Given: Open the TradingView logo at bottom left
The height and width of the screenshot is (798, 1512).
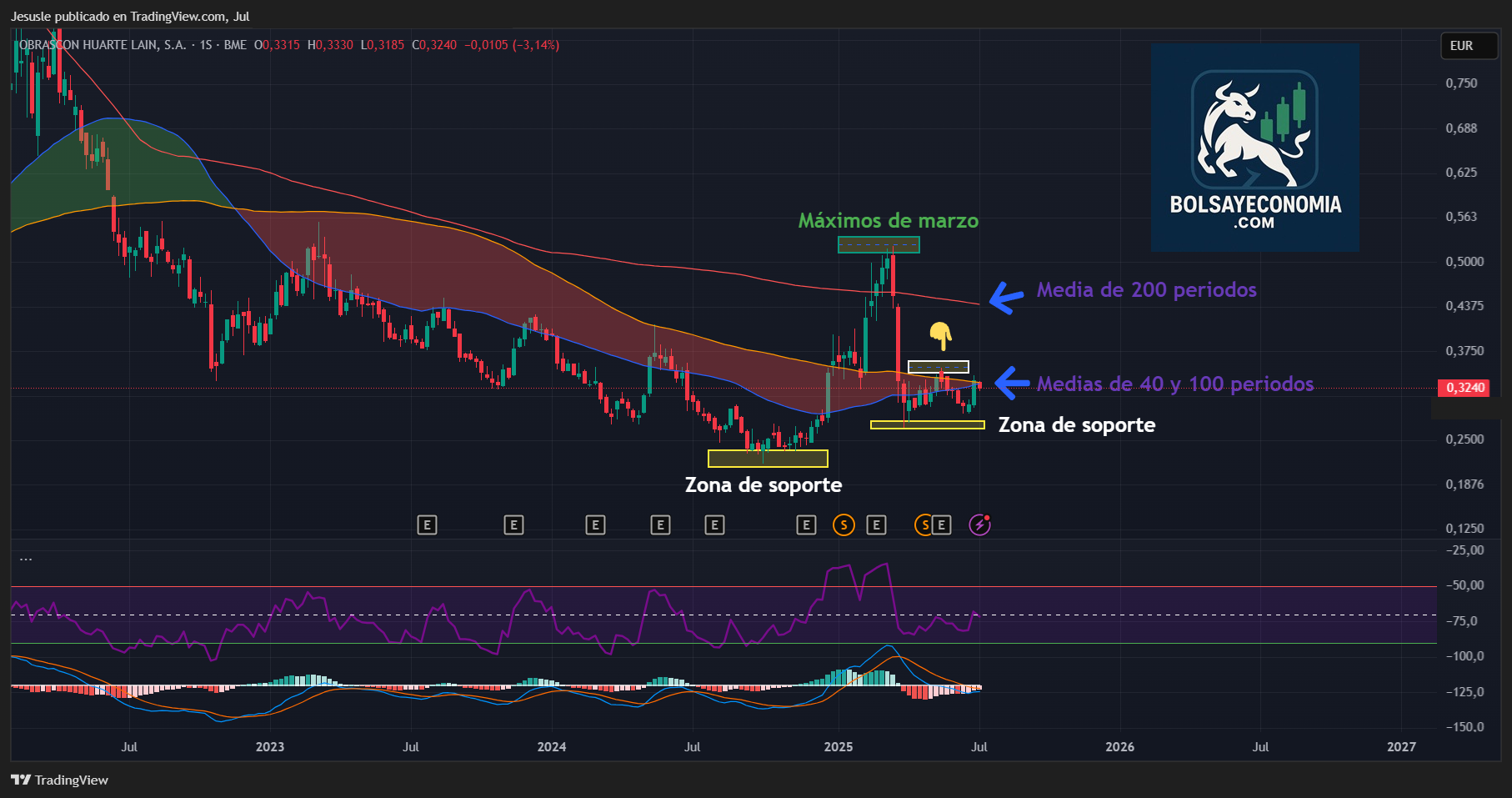Looking at the screenshot, I should tap(60, 780).
